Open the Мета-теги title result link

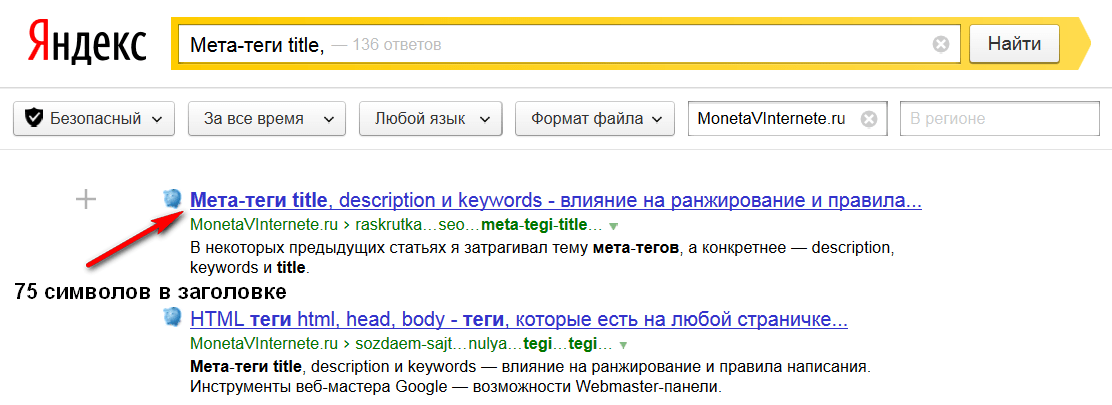(555, 200)
